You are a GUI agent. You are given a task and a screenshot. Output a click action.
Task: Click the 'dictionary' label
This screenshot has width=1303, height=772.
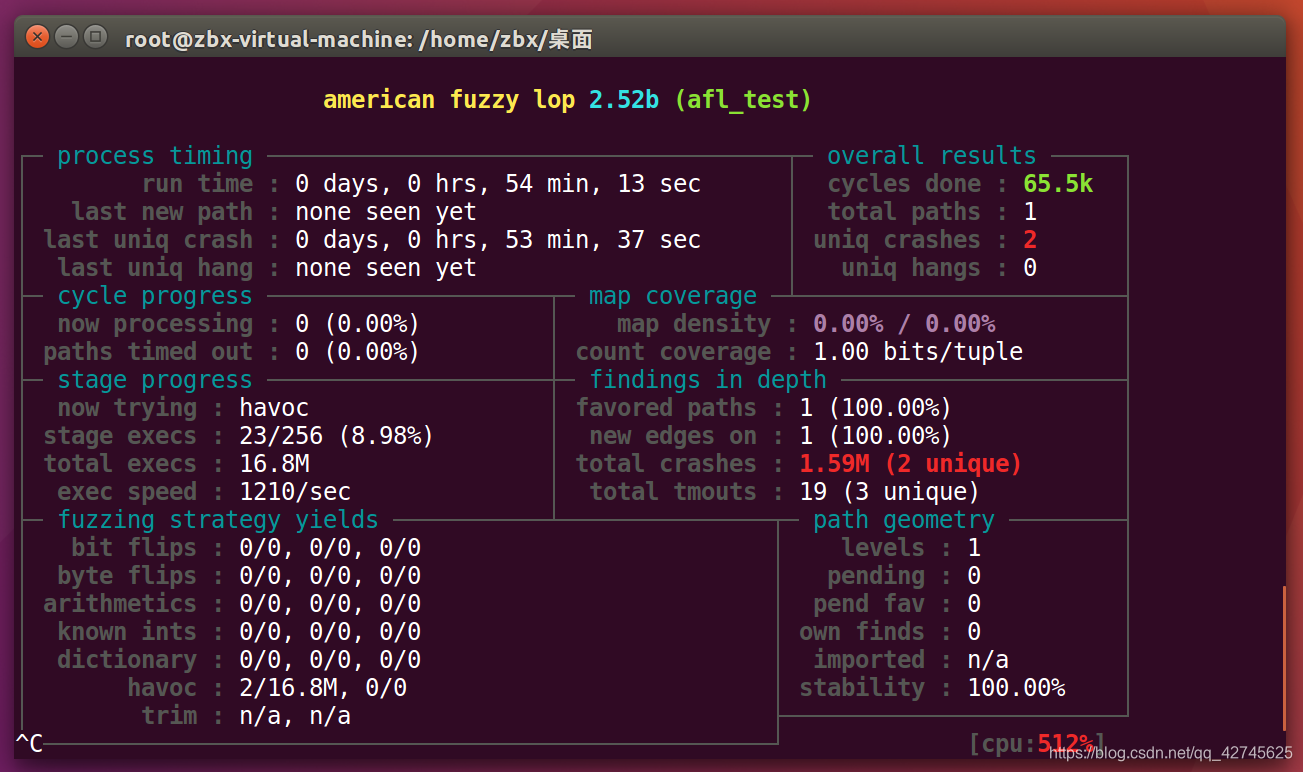click(127, 660)
